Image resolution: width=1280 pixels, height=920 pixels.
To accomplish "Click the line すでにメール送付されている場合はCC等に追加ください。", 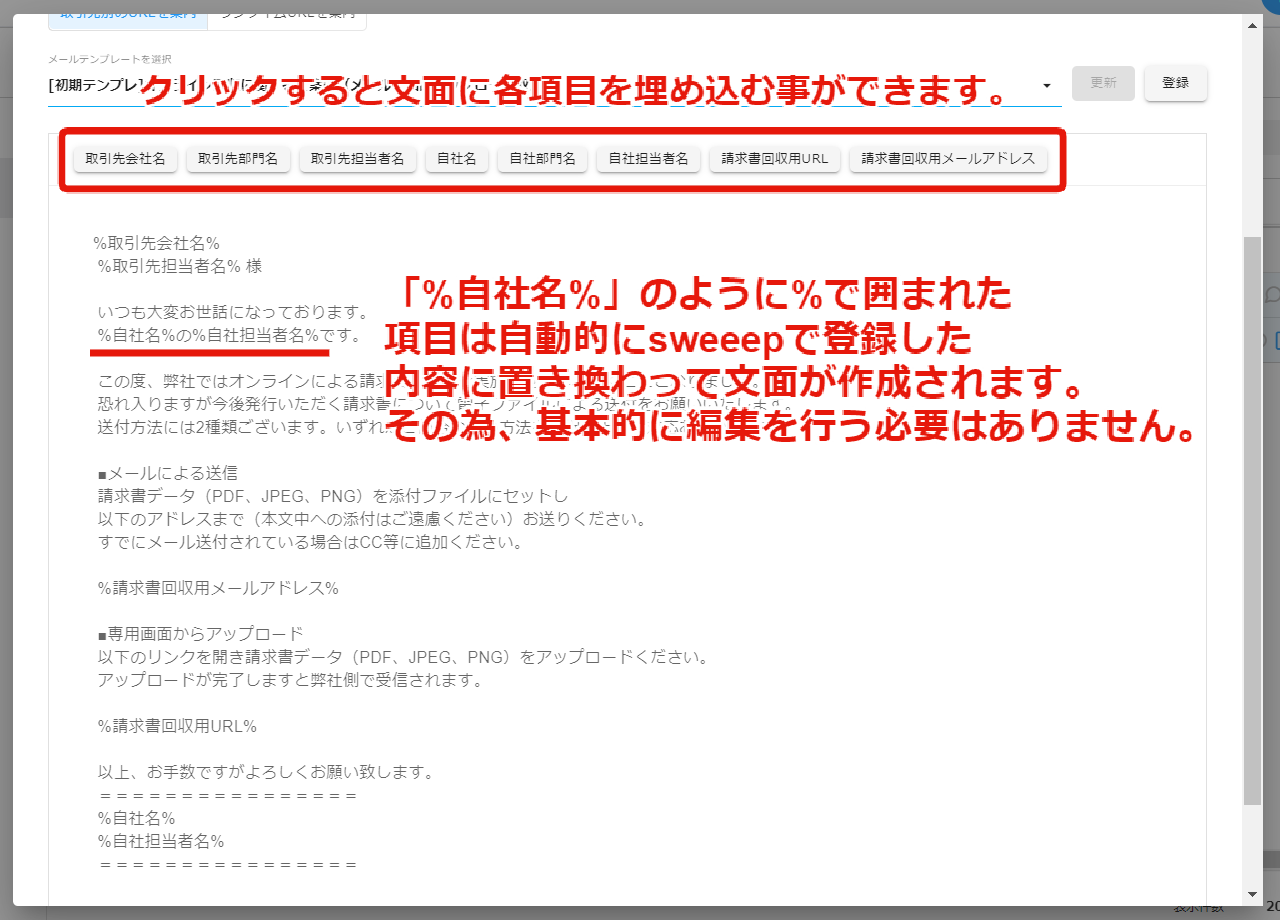I will 310,543.
